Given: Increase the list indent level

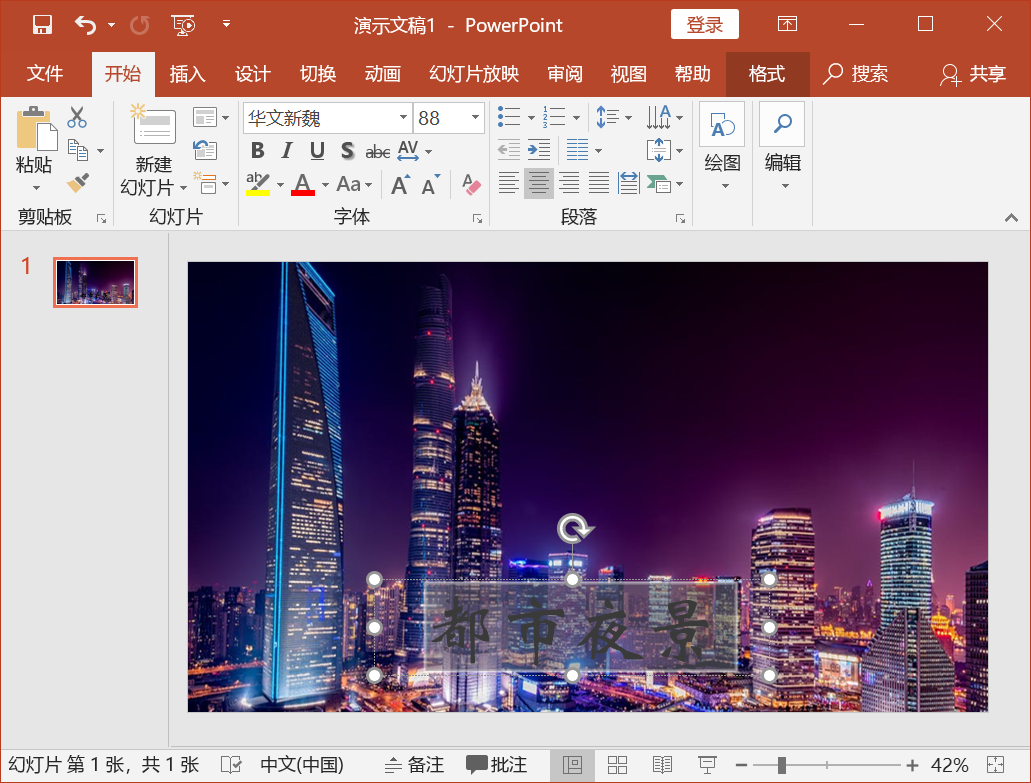Looking at the screenshot, I should 539,150.
